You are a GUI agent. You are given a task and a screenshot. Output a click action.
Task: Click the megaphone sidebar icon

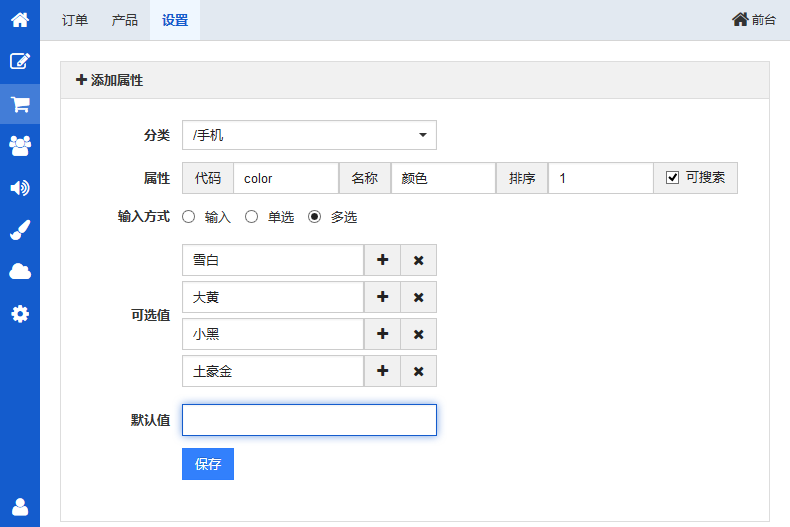coord(20,188)
